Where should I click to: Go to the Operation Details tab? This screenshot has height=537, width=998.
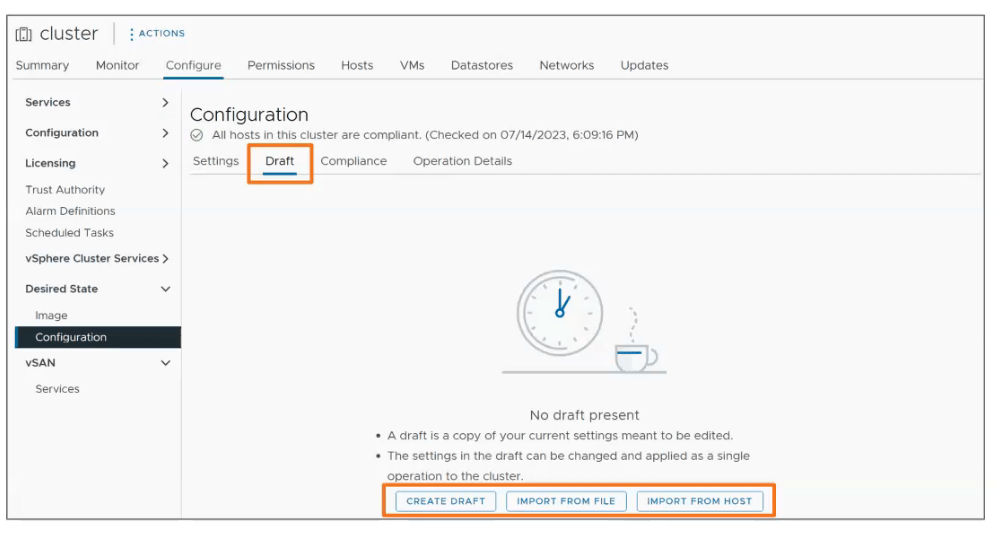click(x=462, y=161)
